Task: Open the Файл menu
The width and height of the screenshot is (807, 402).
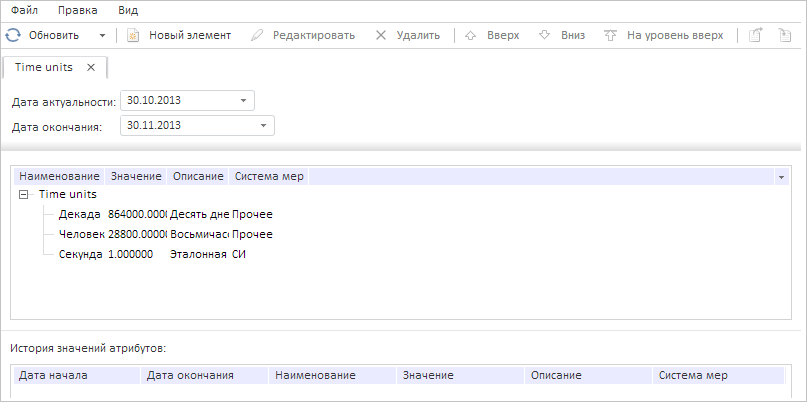Action: click(25, 10)
